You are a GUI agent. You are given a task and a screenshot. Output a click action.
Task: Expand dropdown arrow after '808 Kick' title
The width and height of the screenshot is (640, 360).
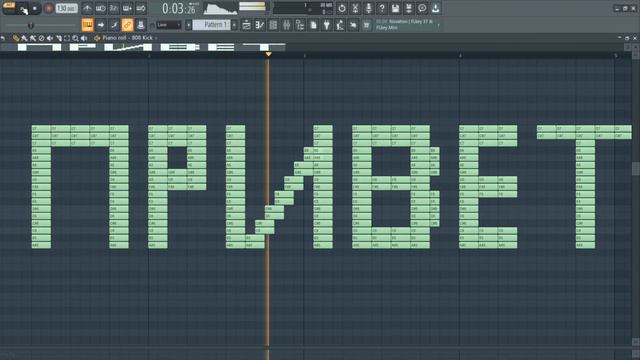point(156,38)
